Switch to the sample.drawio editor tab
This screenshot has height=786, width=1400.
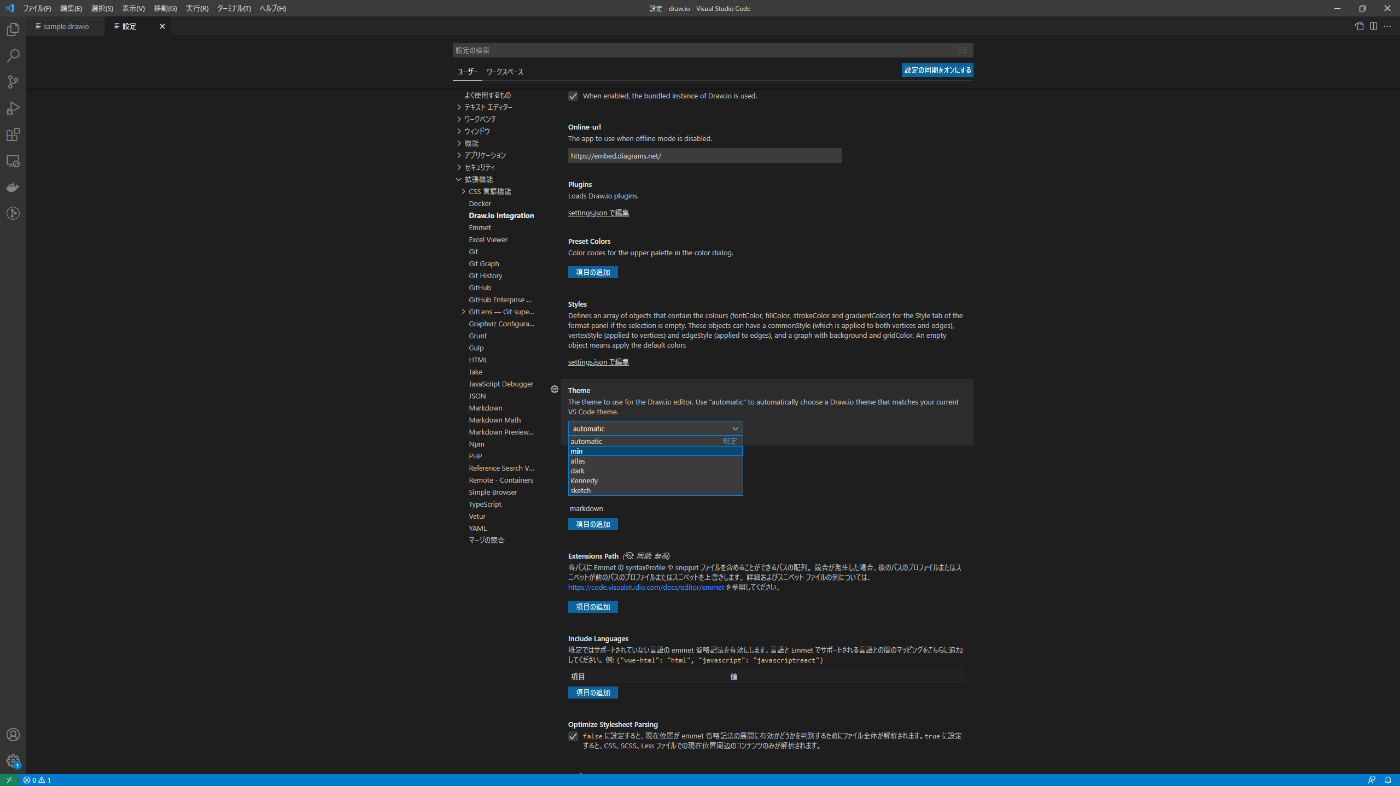(x=65, y=26)
